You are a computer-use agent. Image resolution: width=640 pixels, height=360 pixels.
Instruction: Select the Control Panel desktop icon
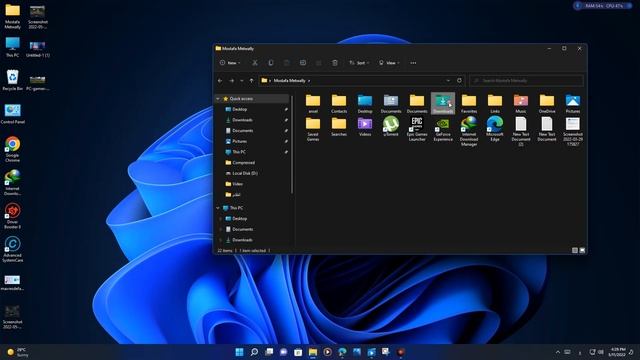point(13,113)
